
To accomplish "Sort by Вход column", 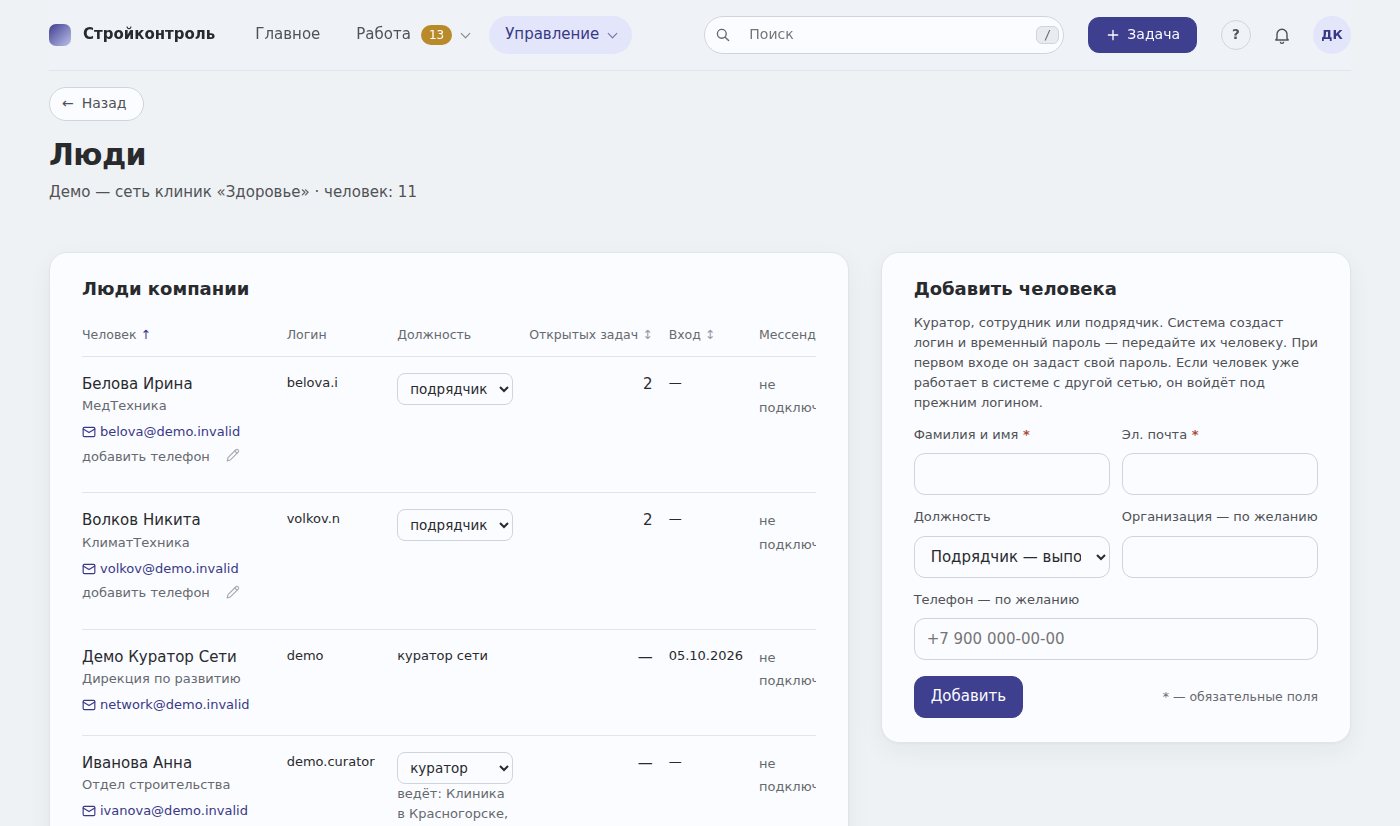I will [x=691, y=335].
